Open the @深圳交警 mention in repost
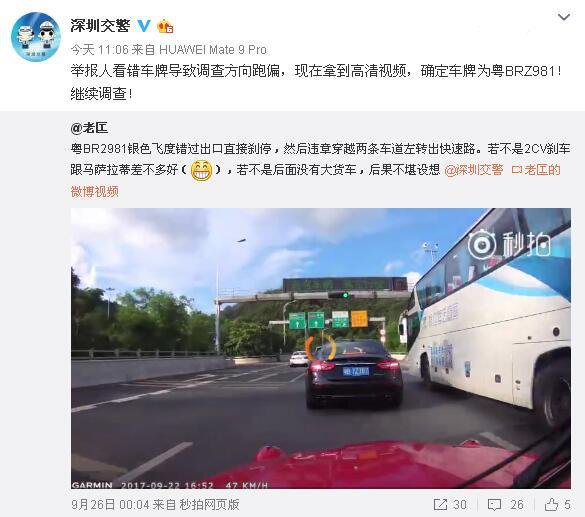 [x=473, y=170]
